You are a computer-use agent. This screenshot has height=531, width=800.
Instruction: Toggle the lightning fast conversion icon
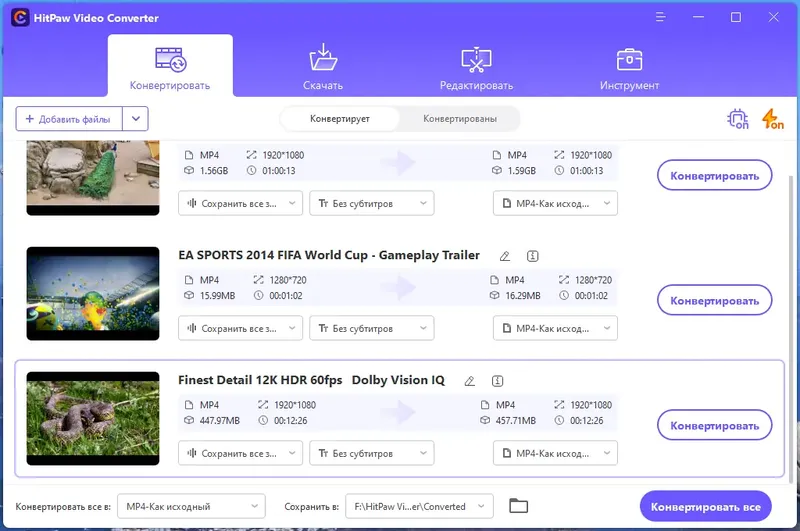click(772, 119)
